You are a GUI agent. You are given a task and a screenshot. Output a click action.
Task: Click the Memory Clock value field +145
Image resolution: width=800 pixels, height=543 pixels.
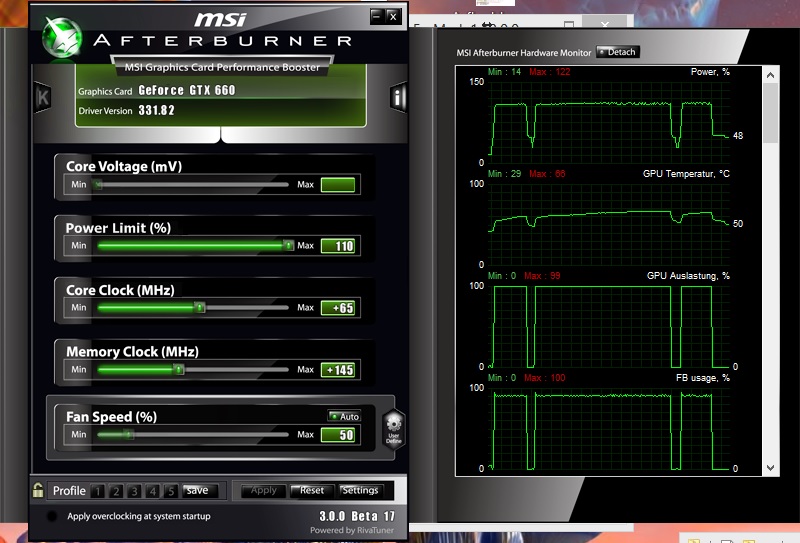point(338,369)
